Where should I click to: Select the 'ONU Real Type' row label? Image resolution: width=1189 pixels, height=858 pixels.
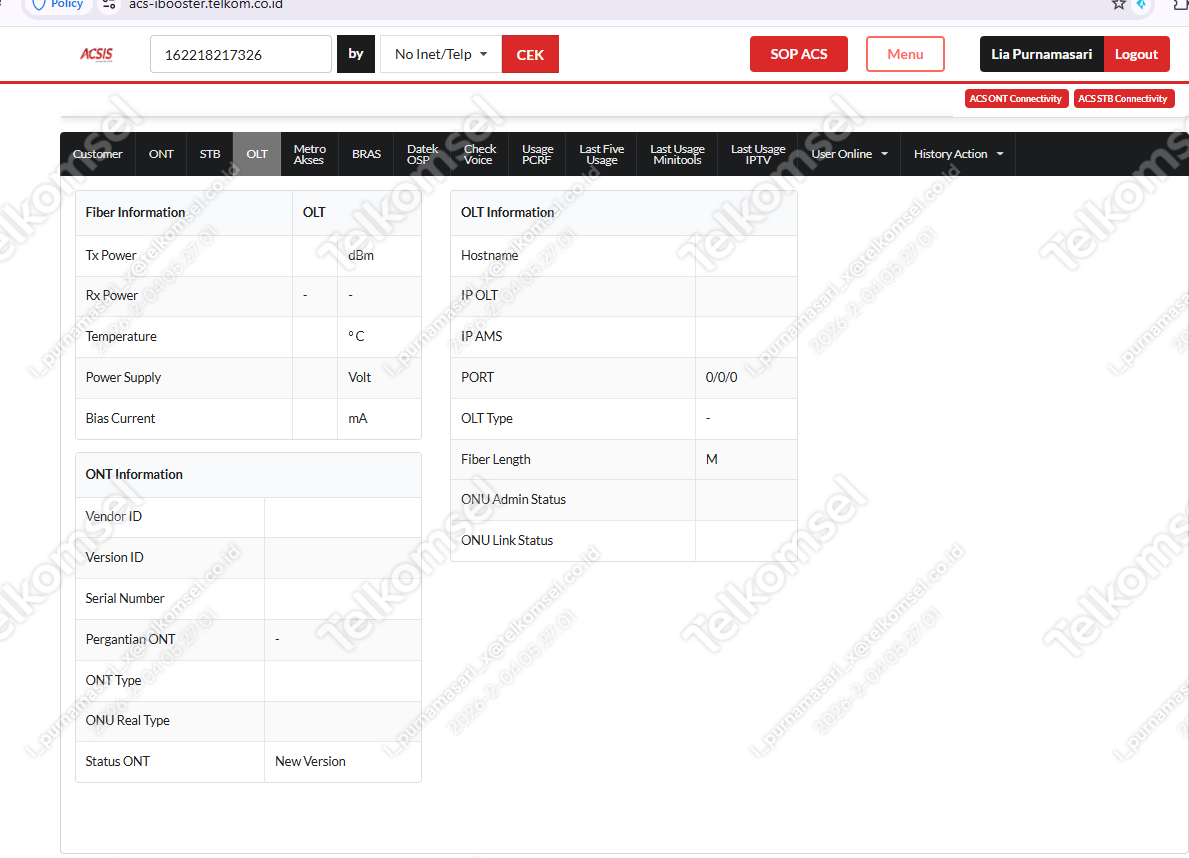[x=127, y=720]
